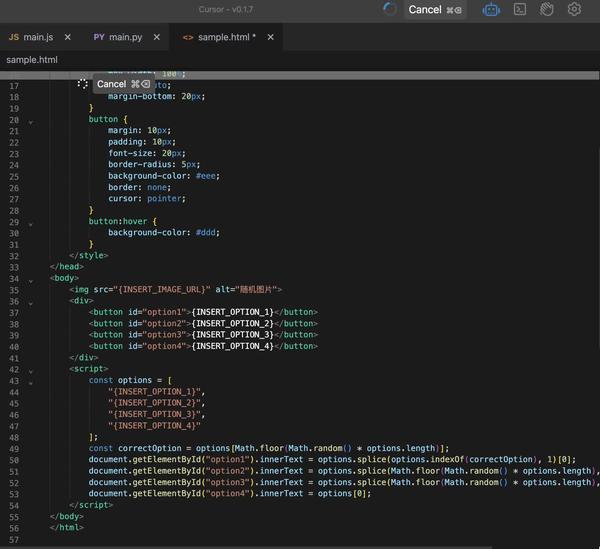This screenshot has height=549, width=600.
Task: Click "options[0]" on line 53
Action: (x=342, y=494)
